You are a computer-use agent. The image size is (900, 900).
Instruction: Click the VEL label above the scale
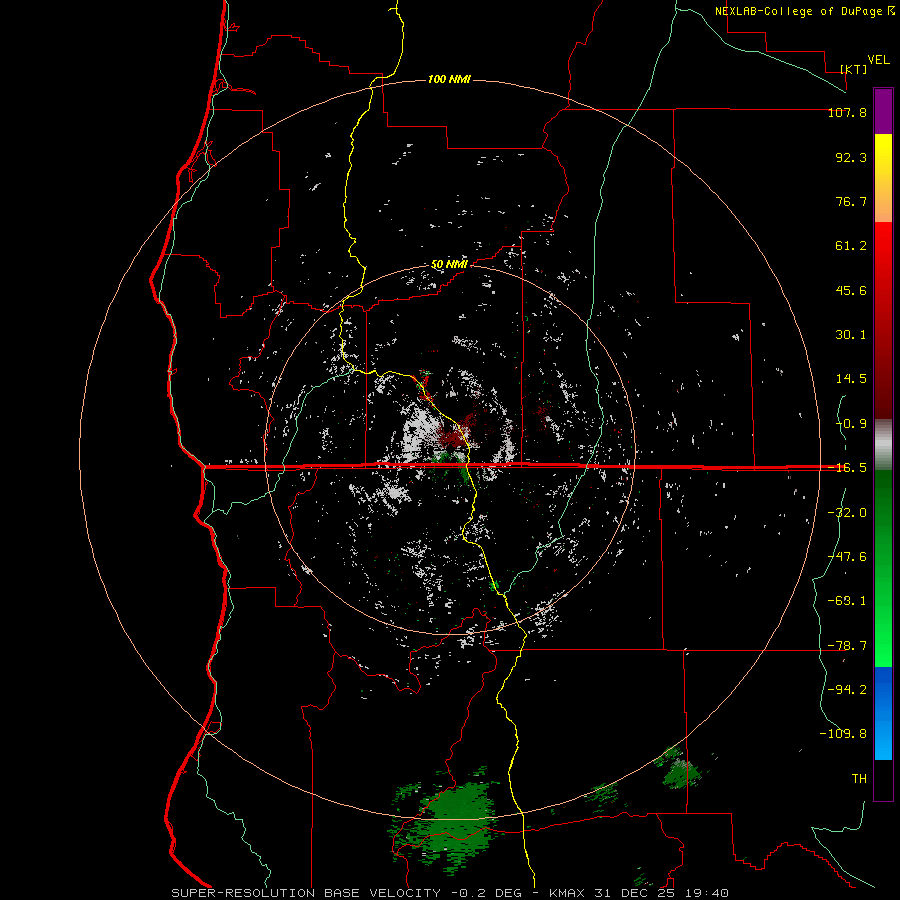(878, 60)
